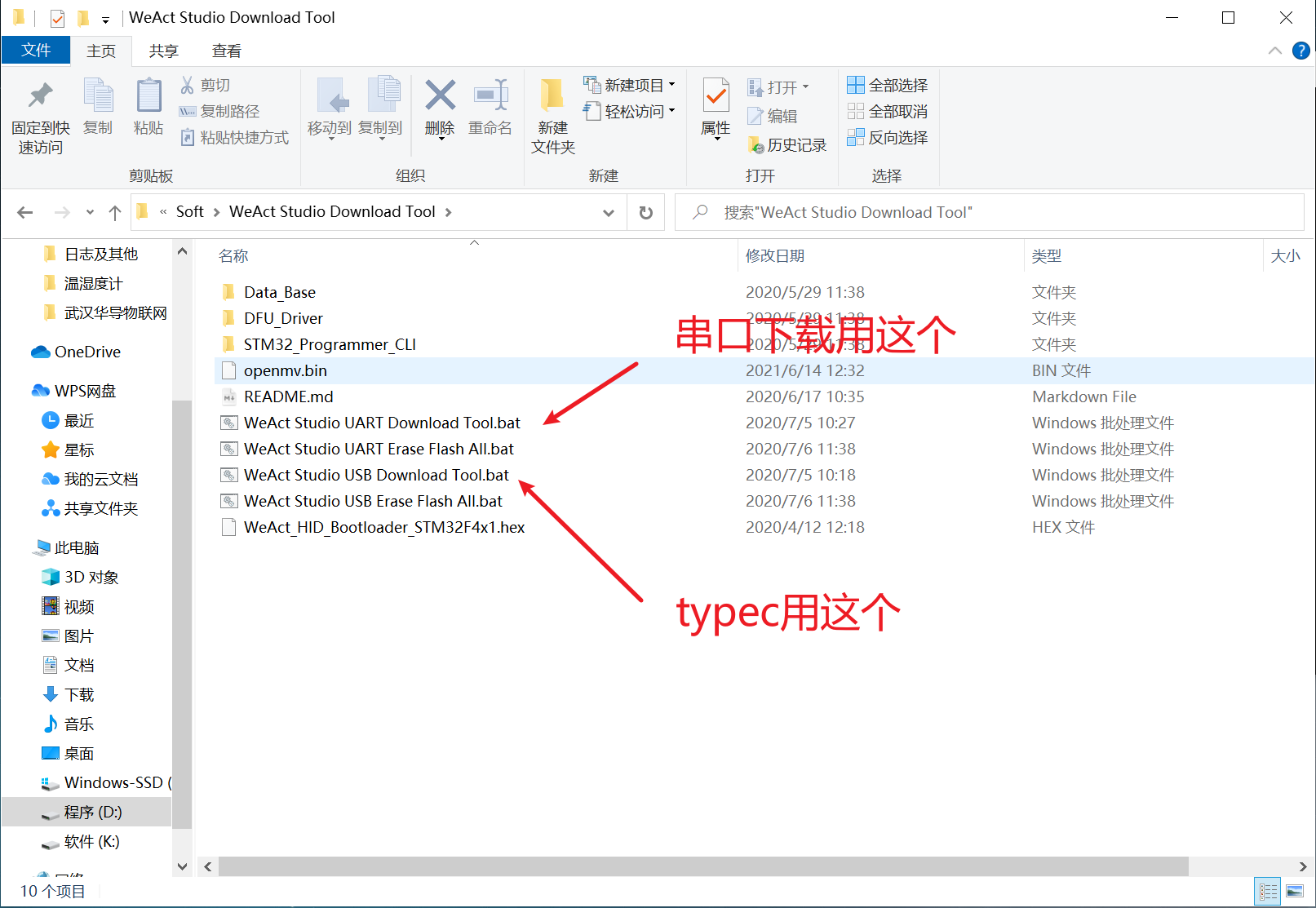Open 轻松访问 dropdown in ribbon
1316x908 pixels.
pyautogui.click(x=629, y=111)
